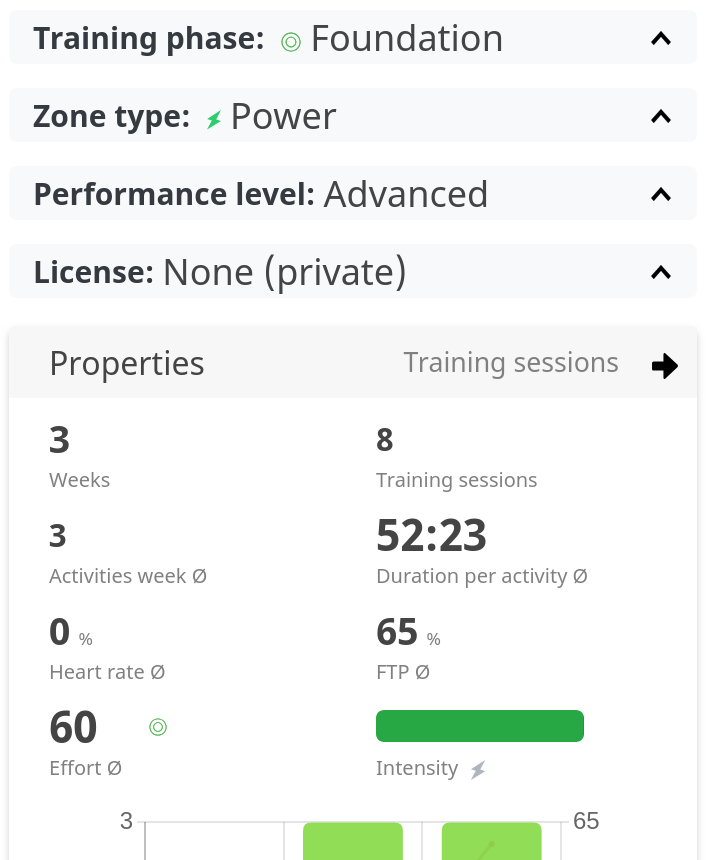This screenshot has width=706, height=860.
Task: Collapse the License section
Action: 660,272
